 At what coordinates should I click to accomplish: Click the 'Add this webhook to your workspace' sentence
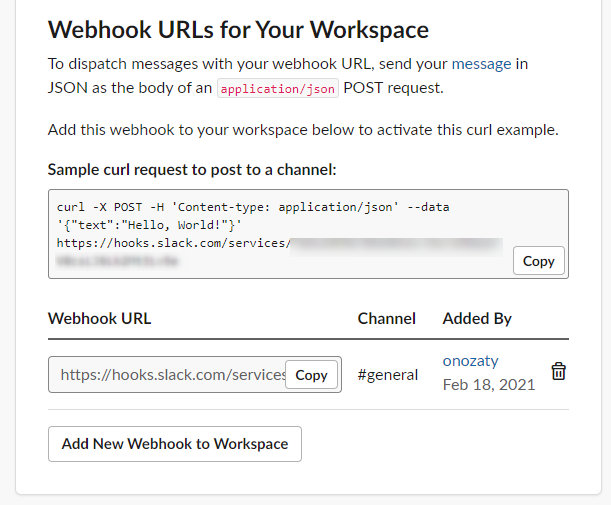[x=303, y=130]
